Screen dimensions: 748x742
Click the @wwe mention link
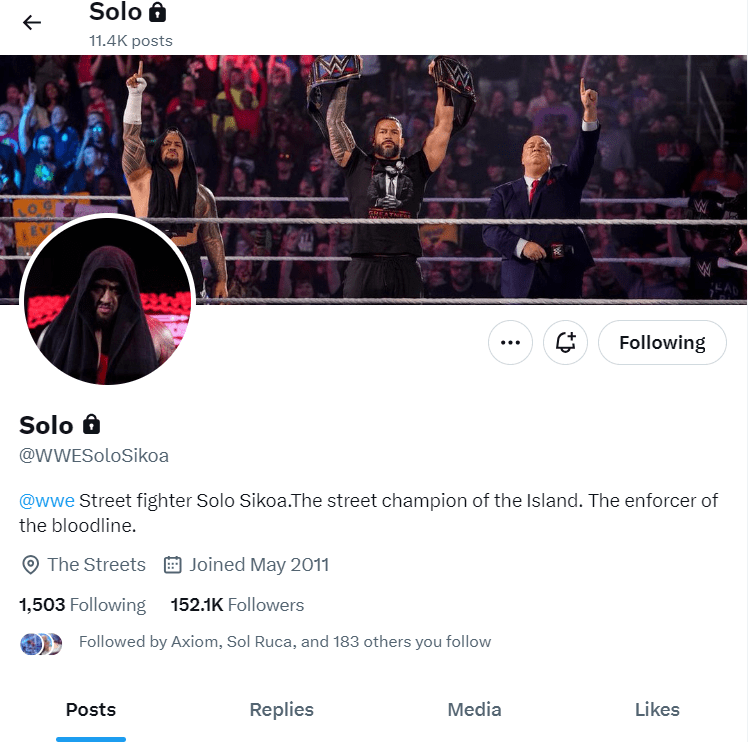tap(47, 501)
